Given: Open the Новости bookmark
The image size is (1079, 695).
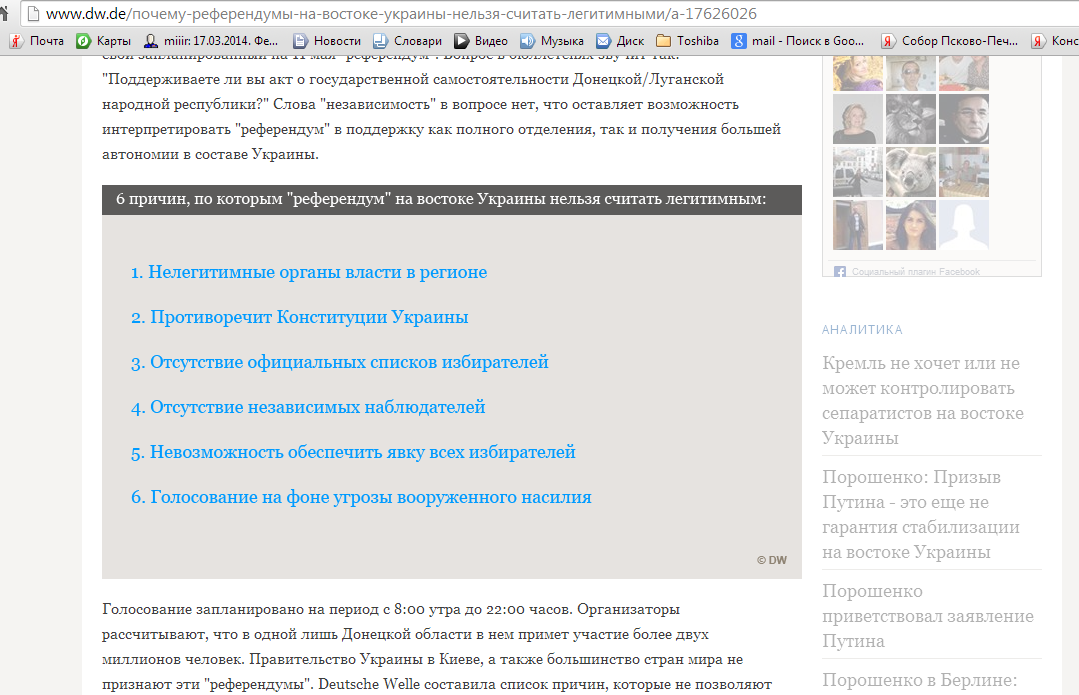Looking at the screenshot, I should click(x=327, y=41).
